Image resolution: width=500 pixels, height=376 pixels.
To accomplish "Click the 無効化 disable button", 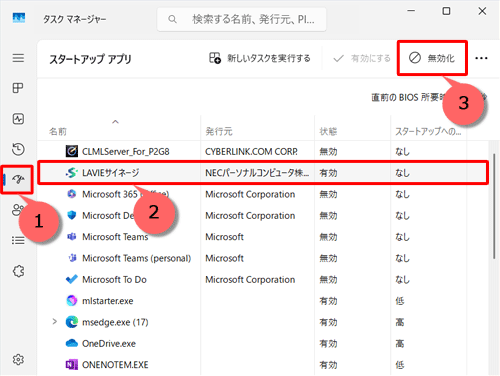I will (x=432, y=58).
